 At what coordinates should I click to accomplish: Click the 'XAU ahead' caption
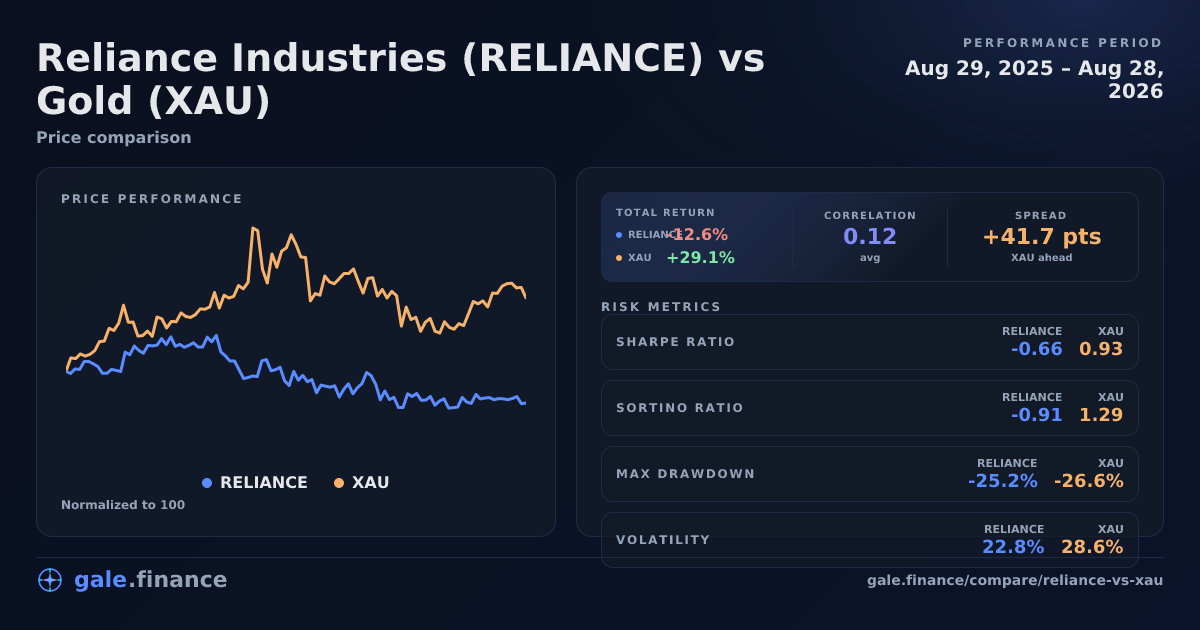click(x=1042, y=258)
